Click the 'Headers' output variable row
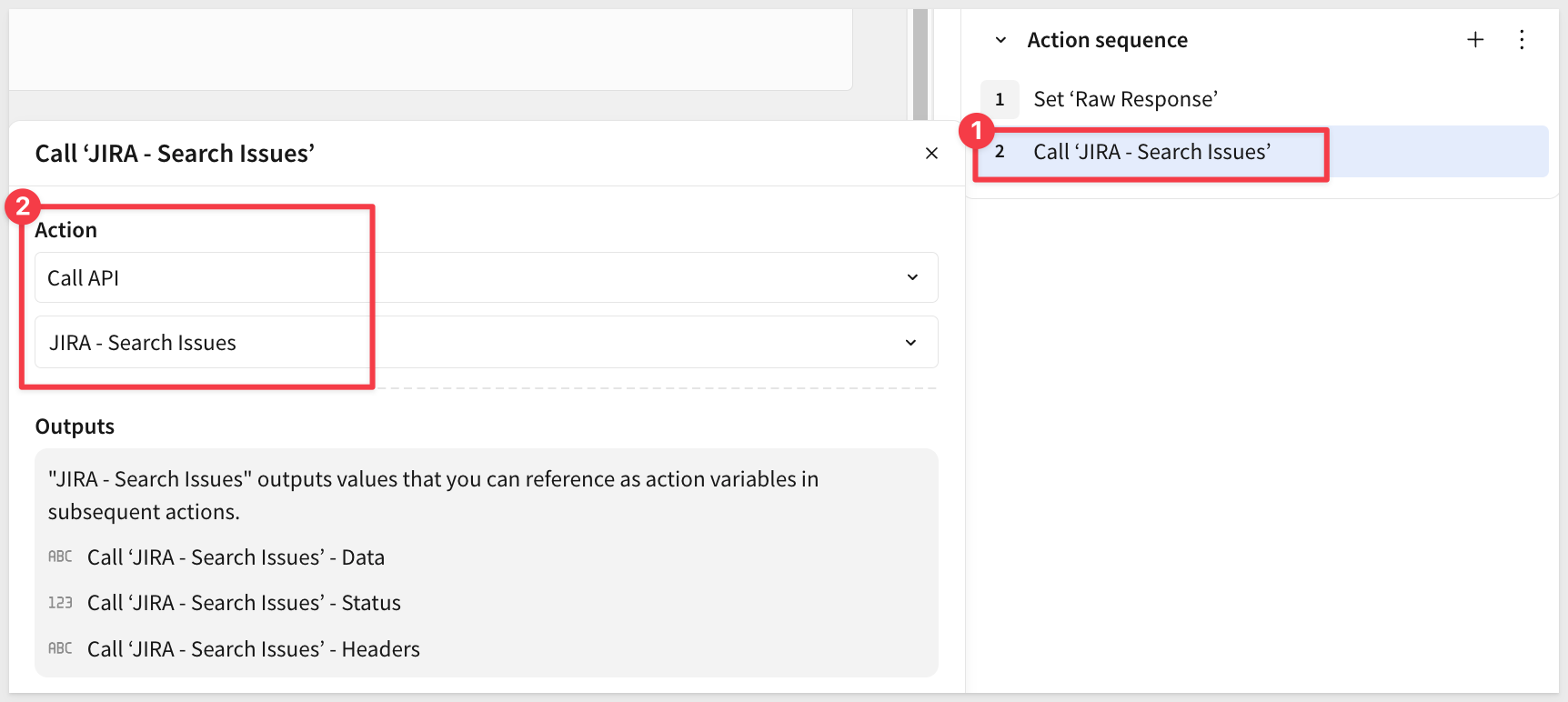This screenshot has width=1568, height=702. click(253, 649)
